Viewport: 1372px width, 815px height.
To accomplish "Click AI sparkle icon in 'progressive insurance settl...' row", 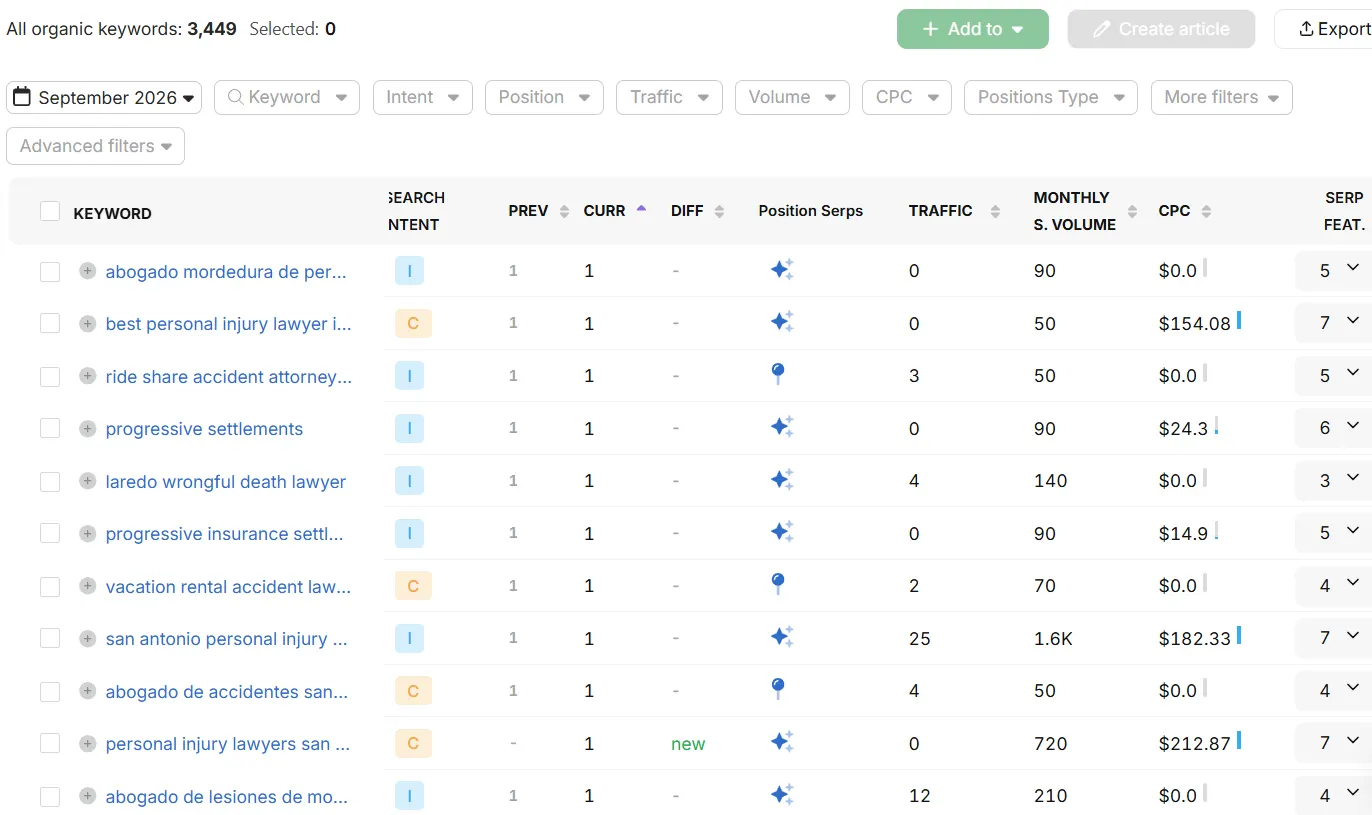I will point(782,532).
